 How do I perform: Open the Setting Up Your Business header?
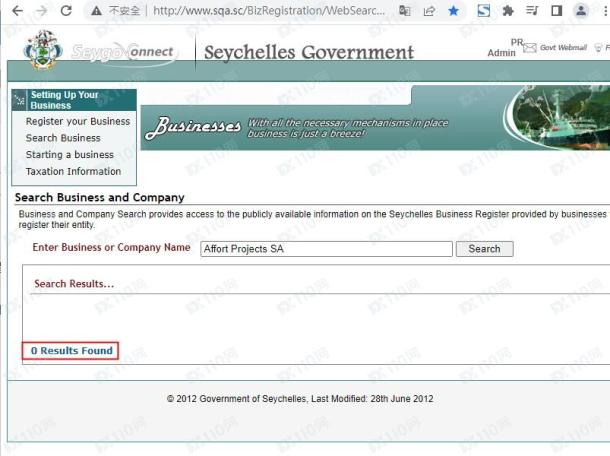coord(74,100)
